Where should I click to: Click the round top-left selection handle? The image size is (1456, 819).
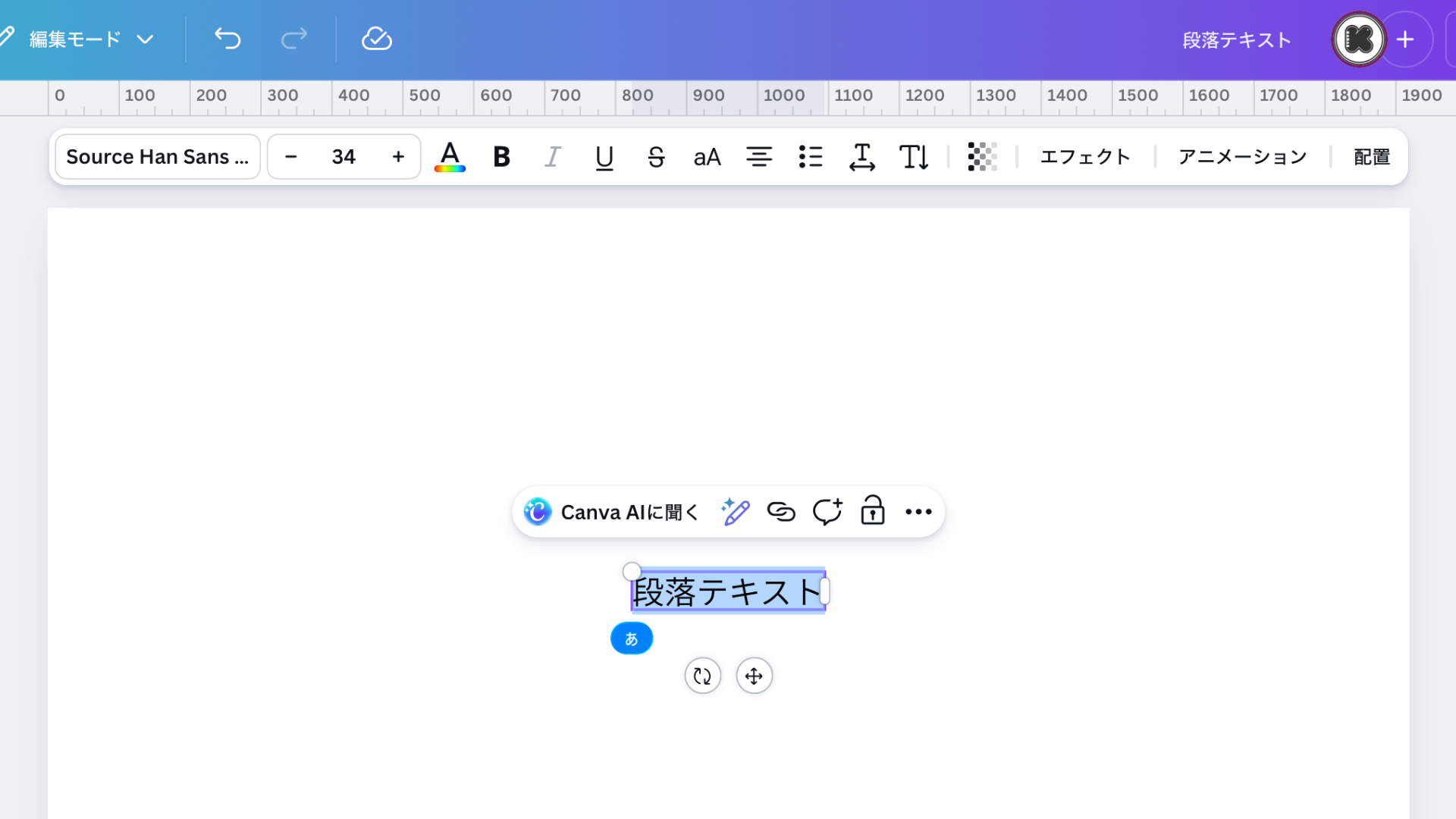click(632, 571)
